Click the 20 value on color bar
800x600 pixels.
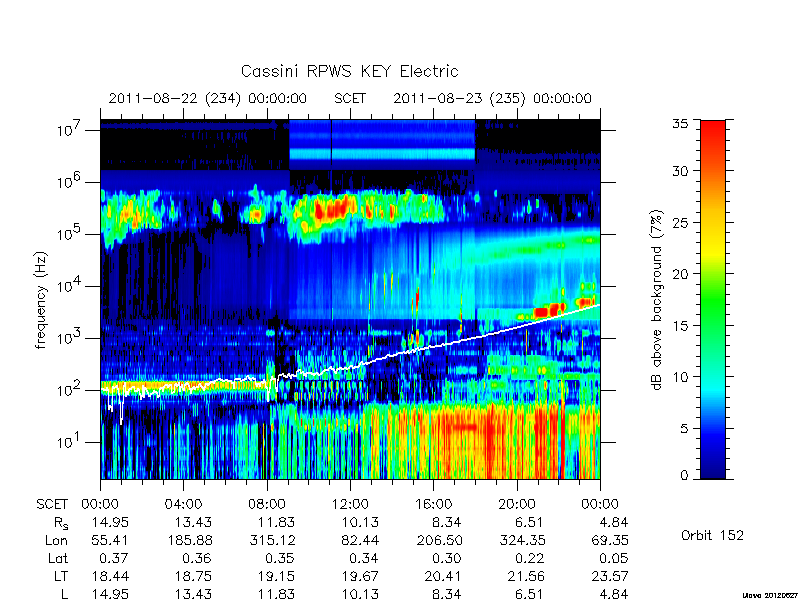click(681, 274)
